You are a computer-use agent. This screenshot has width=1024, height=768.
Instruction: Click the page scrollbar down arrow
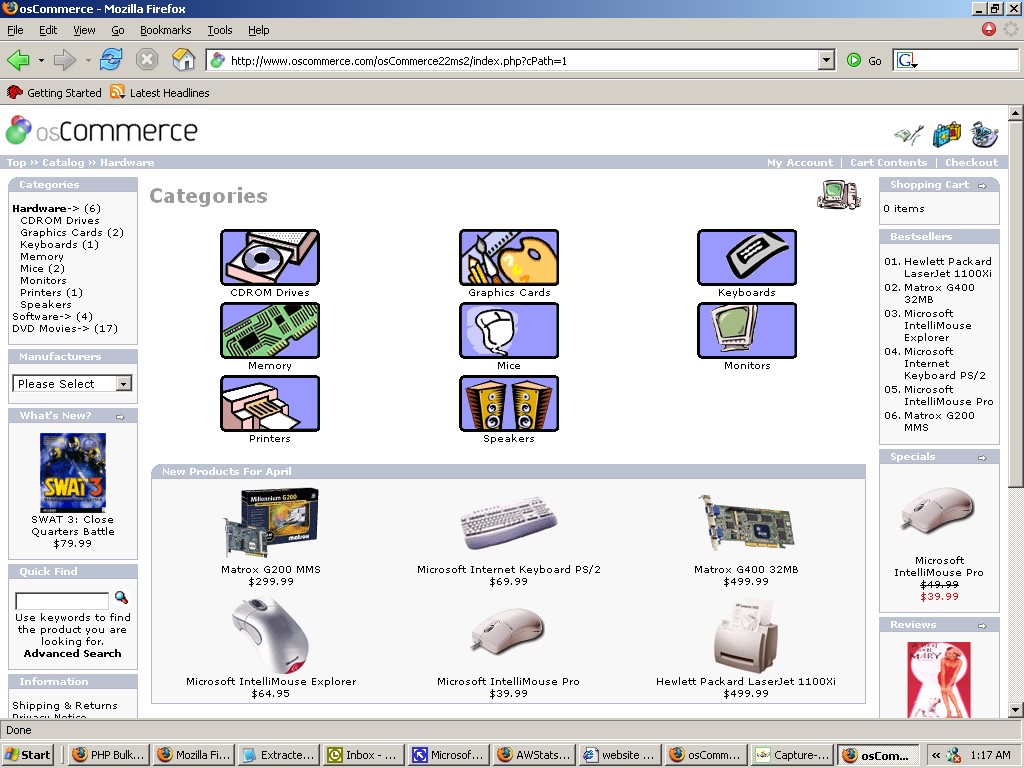click(x=1015, y=710)
